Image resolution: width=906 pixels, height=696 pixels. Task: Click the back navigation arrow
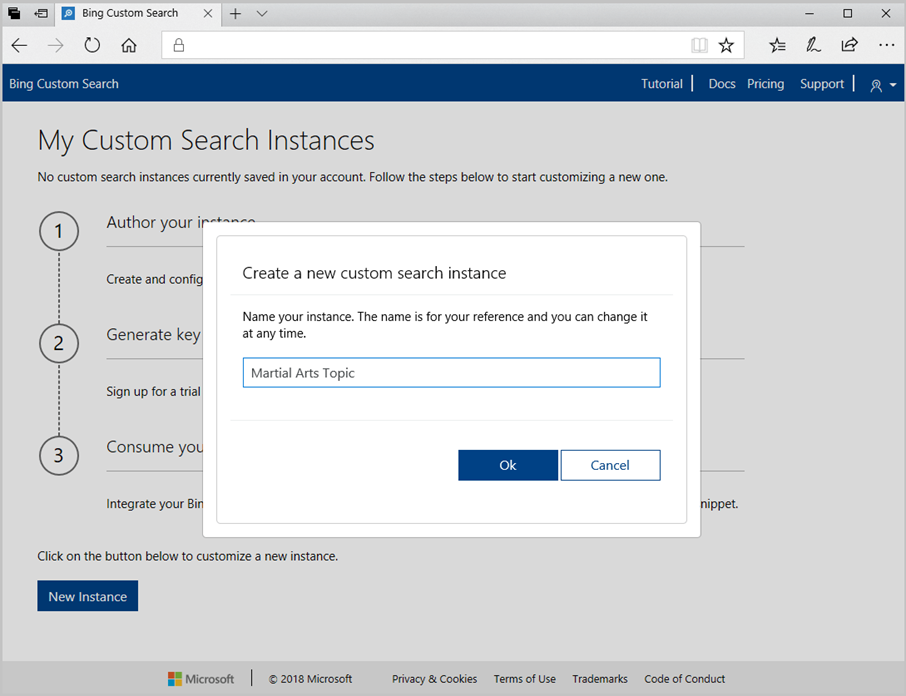click(19, 45)
